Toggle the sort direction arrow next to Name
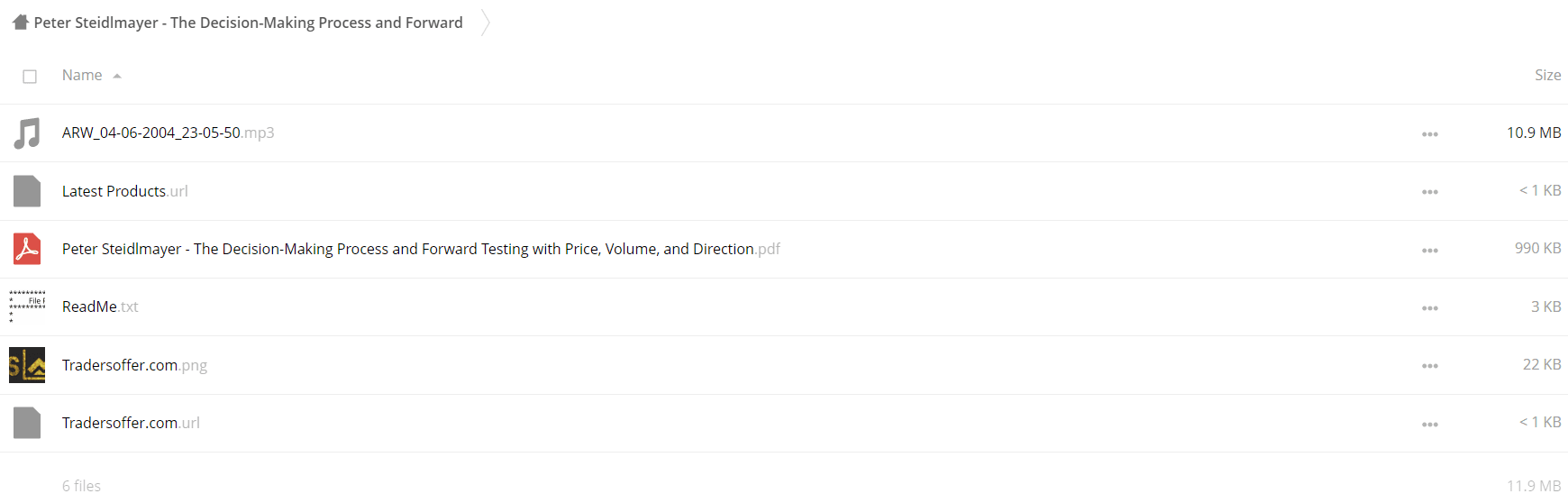Viewport: 1568px width, 503px height. point(117,77)
